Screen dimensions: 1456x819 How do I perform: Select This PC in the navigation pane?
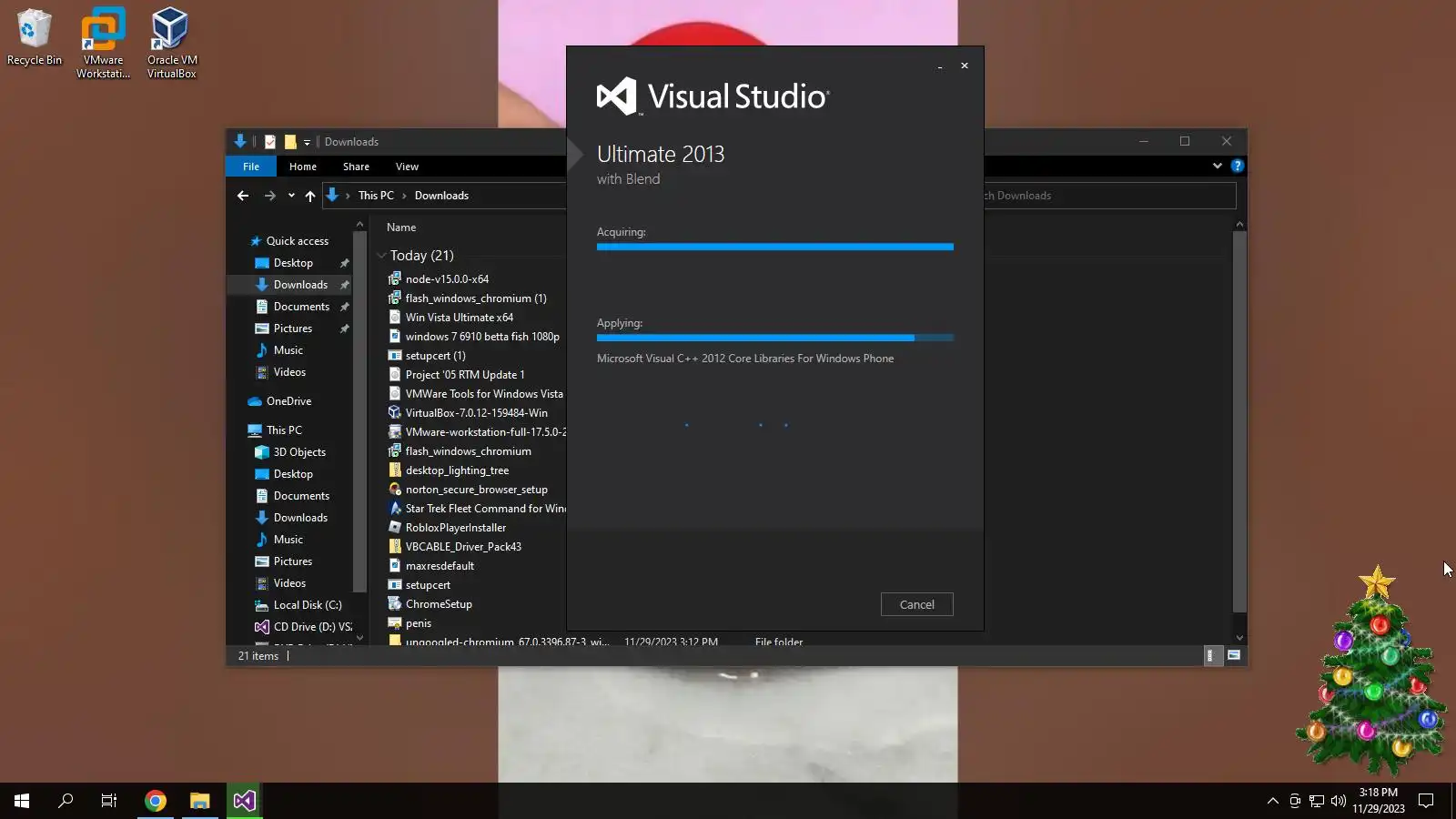pyautogui.click(x=284, y=430)
